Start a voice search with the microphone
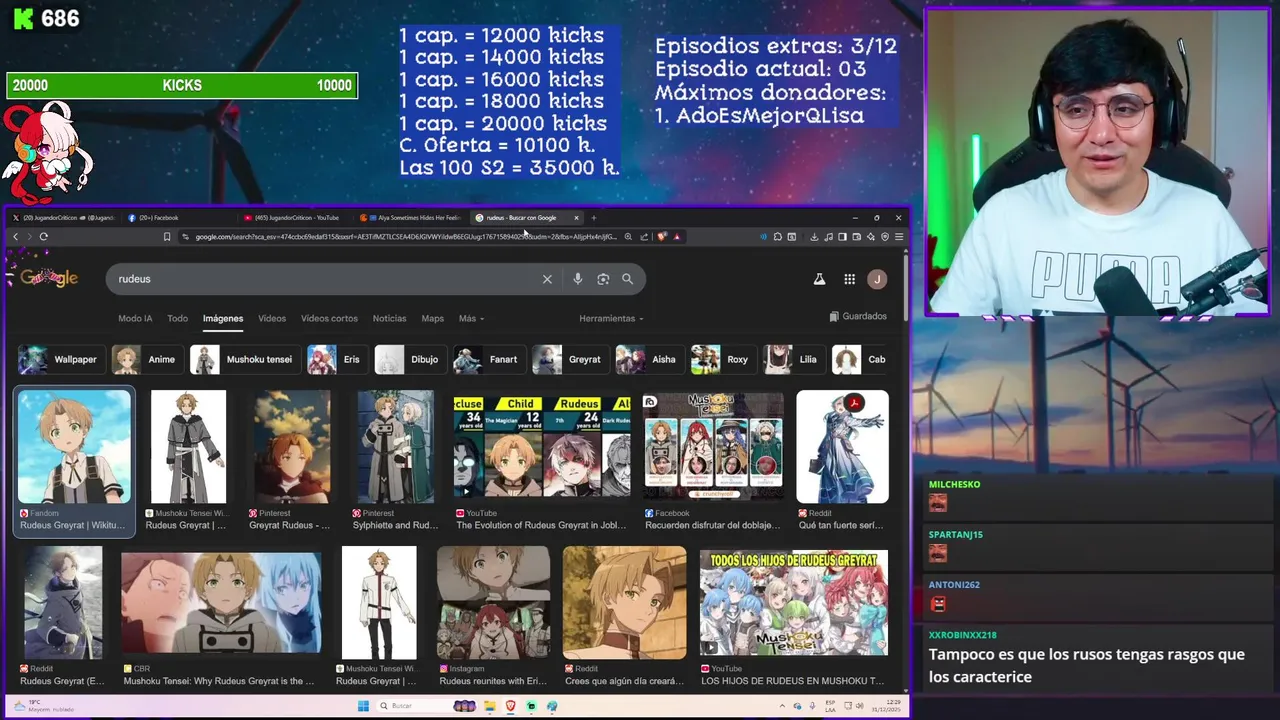The height and width of the screenshot is (720, 1280). click(x=577, y=279)
